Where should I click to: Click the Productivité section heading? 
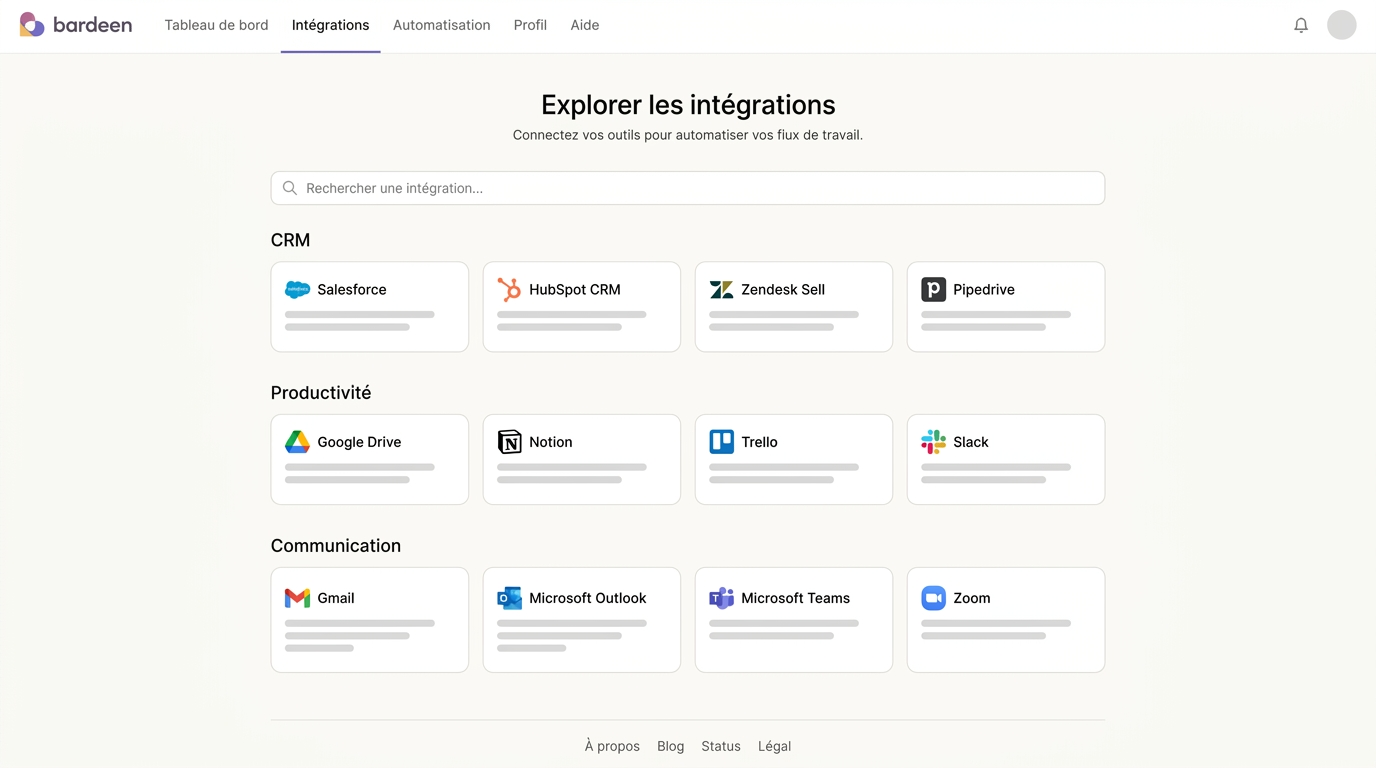(x=321, y=393)
